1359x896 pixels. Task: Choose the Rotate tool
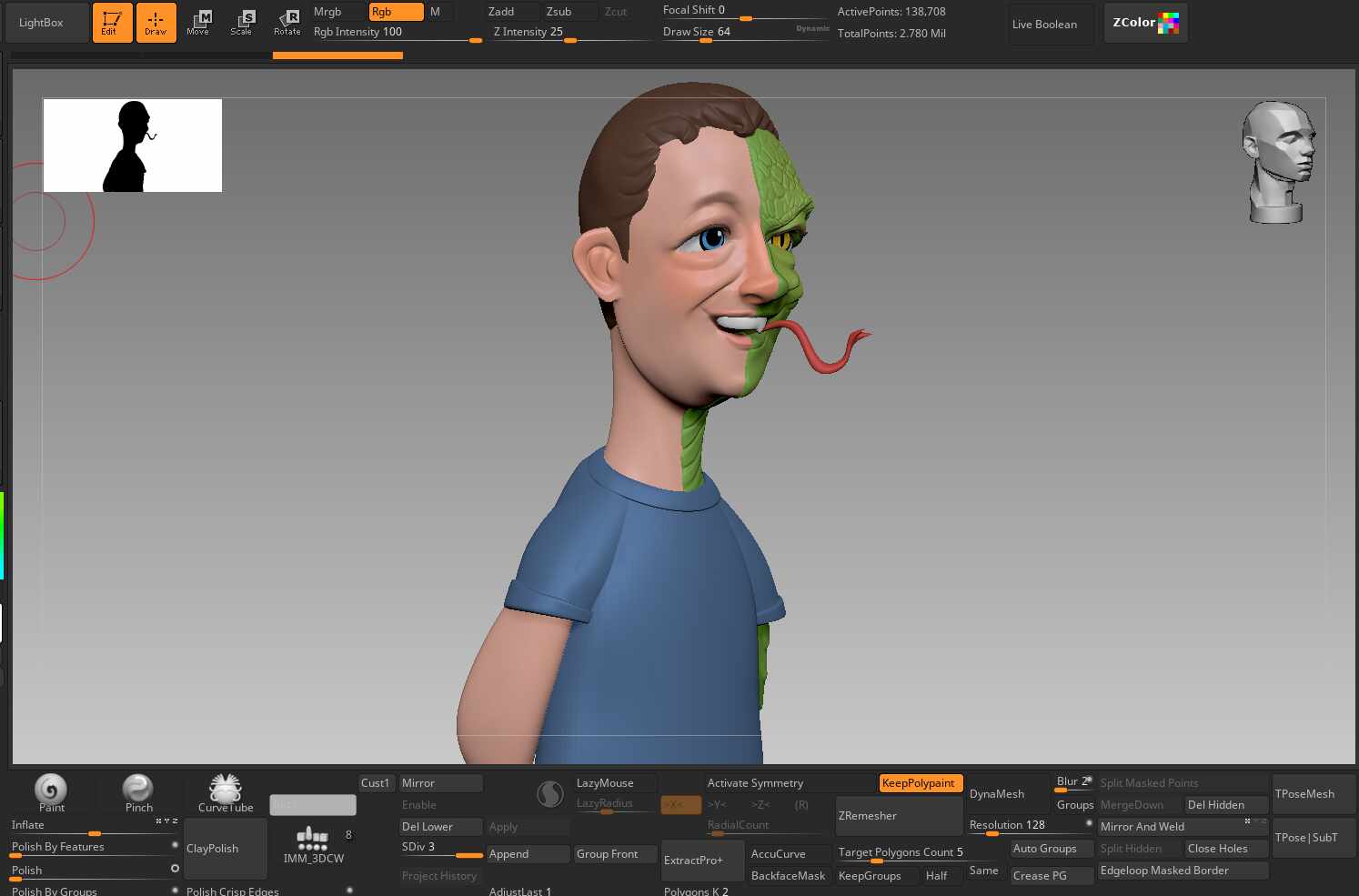click(x=287, y=23)
